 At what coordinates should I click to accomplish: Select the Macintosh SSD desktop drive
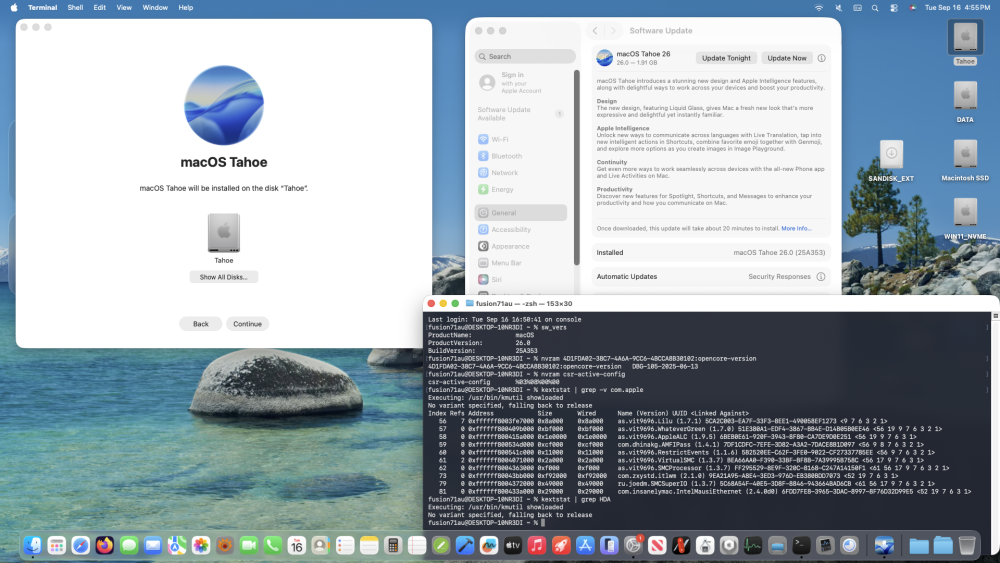pyautogui.click(x=965, y=161)
